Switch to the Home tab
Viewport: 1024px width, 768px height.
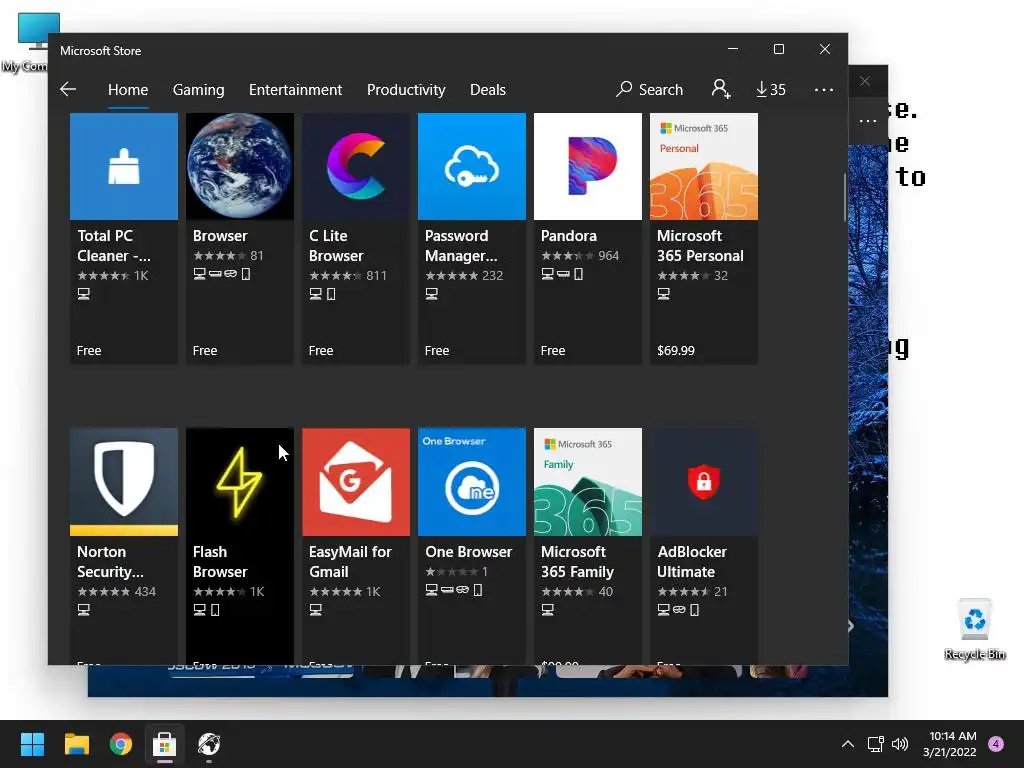128,89
